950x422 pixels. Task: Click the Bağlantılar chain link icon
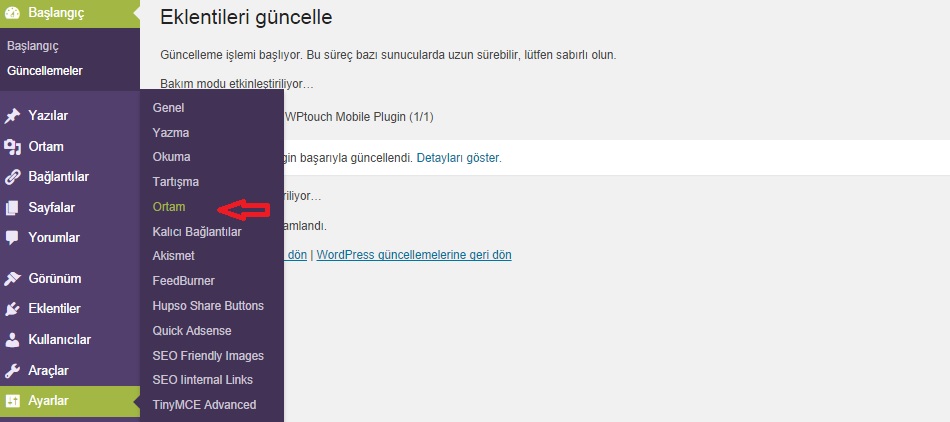click(x=12, y=178)
